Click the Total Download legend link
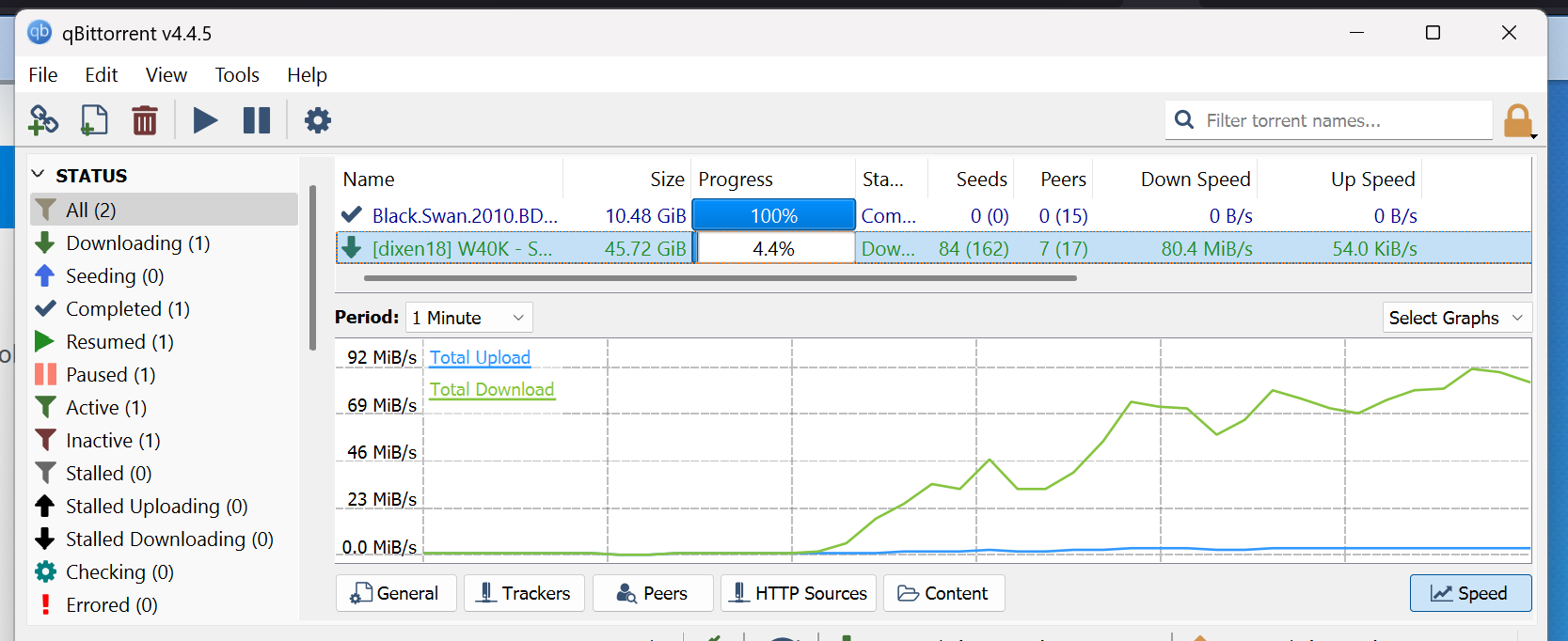 492,389
